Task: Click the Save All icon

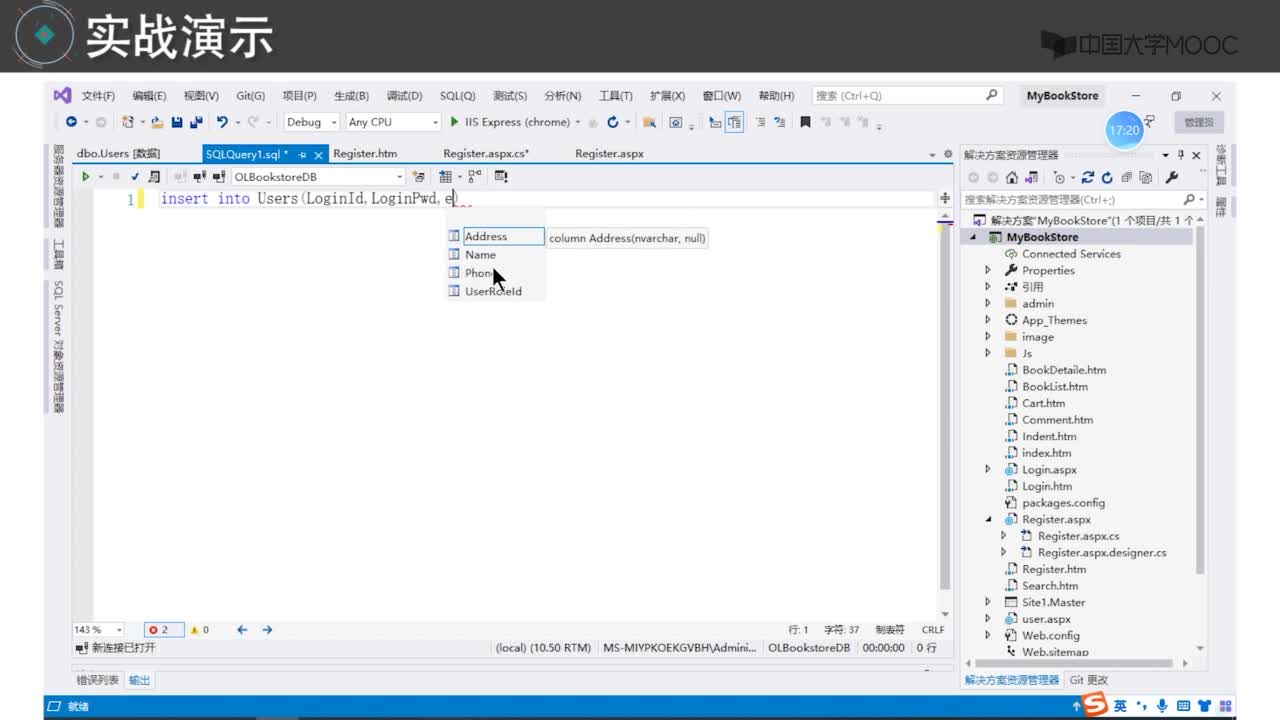Action: coord(196,122)
